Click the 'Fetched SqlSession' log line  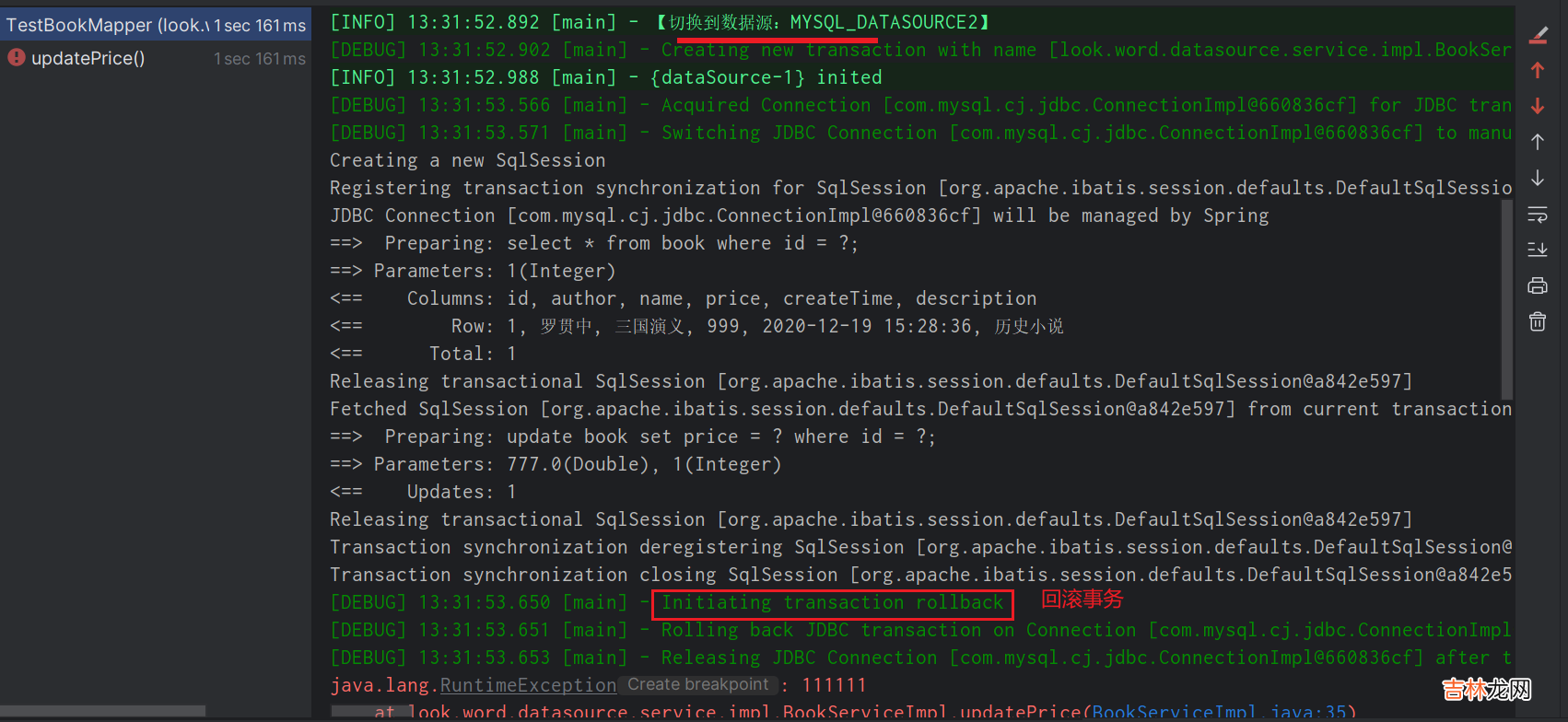[921, 409]
